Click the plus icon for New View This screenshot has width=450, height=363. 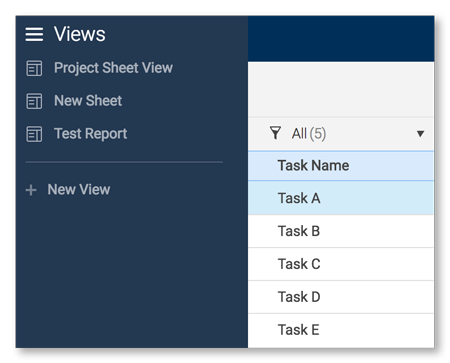click(31, 190)
